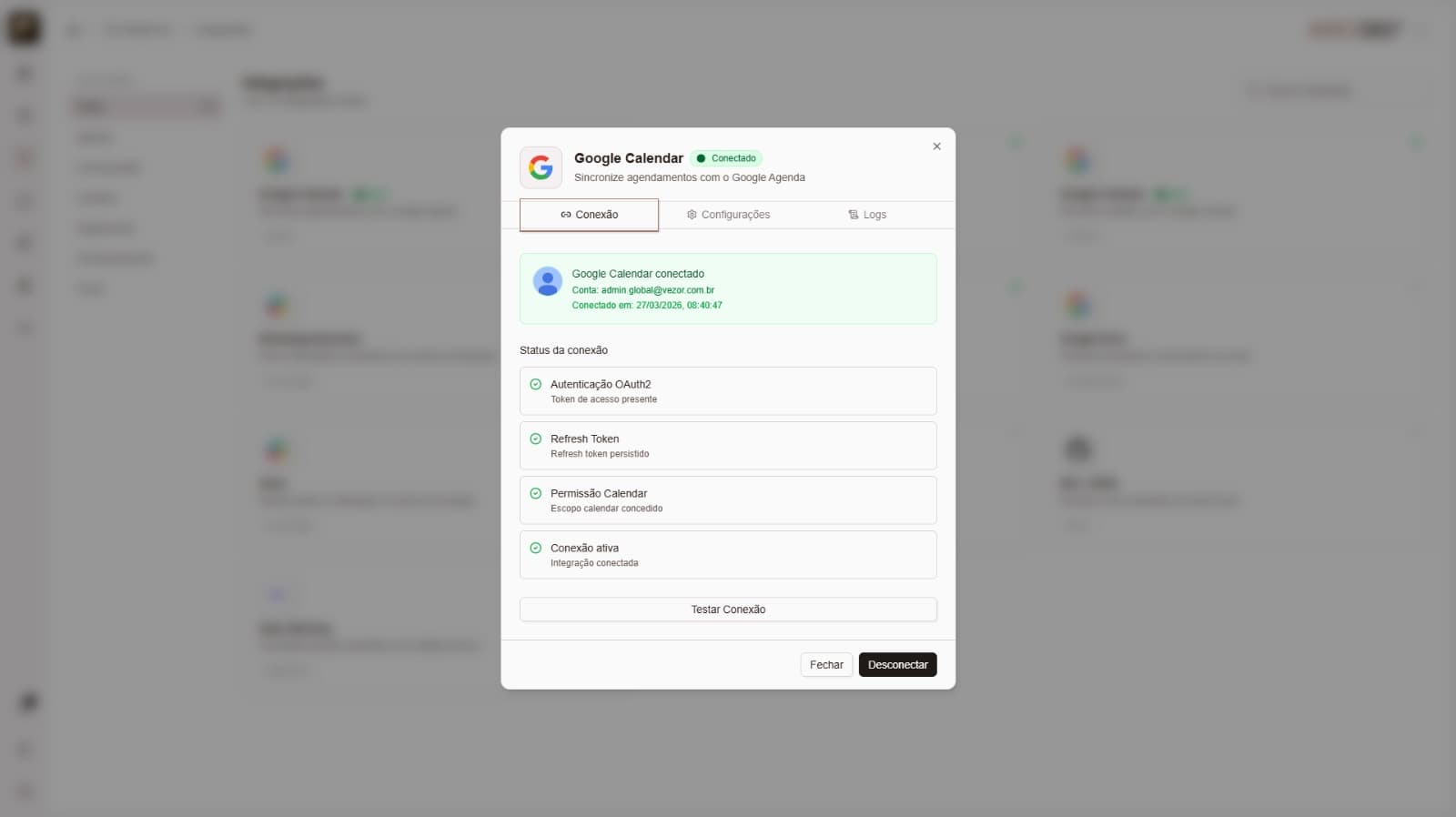The width and height of the screenshot is (1456, 817).
Task: Click the Desconectar button
Action: pyautogui.click(x=897, y=665)
